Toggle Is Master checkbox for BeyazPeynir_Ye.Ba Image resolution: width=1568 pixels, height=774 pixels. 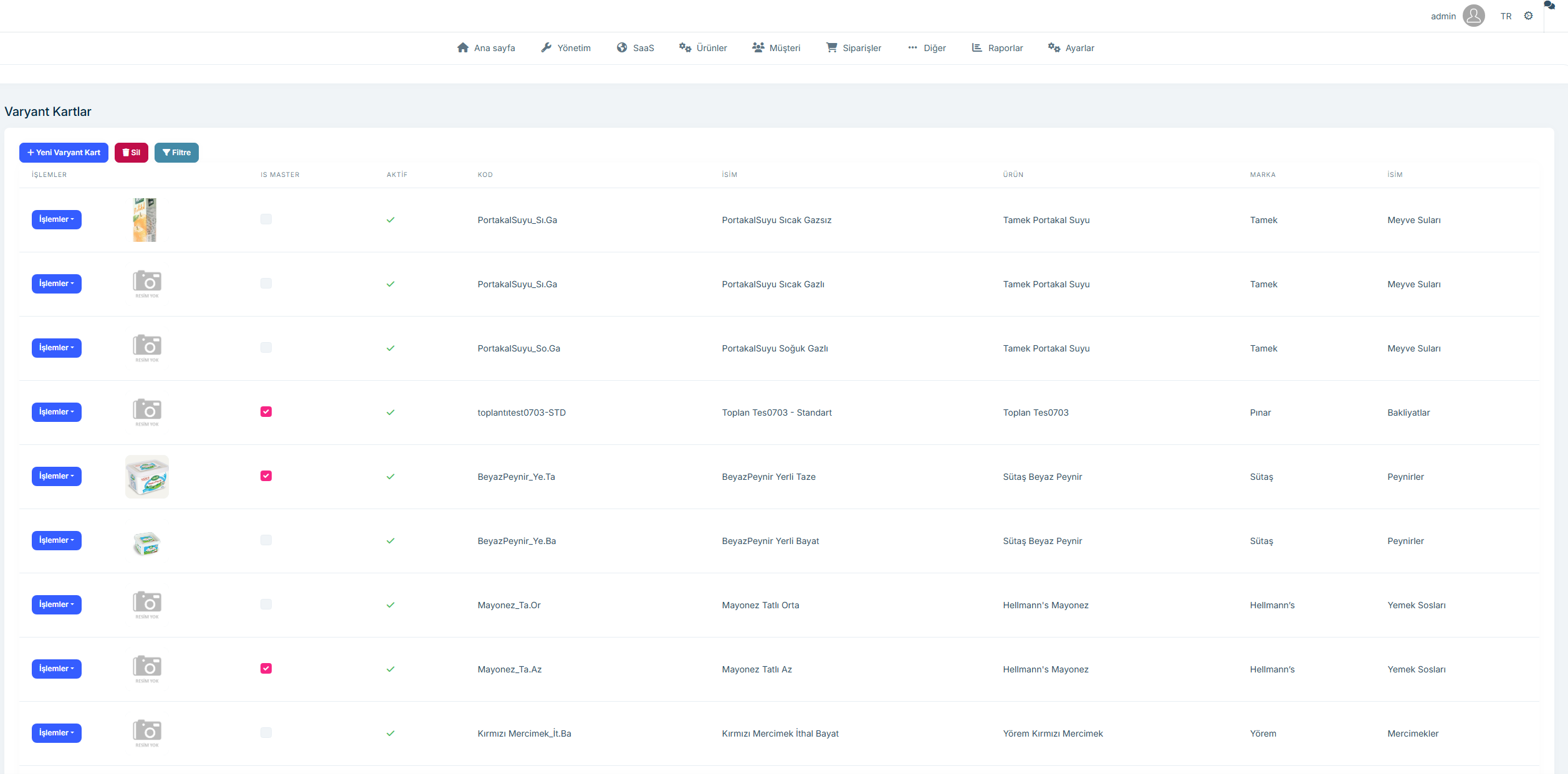(x=266, y=540)
